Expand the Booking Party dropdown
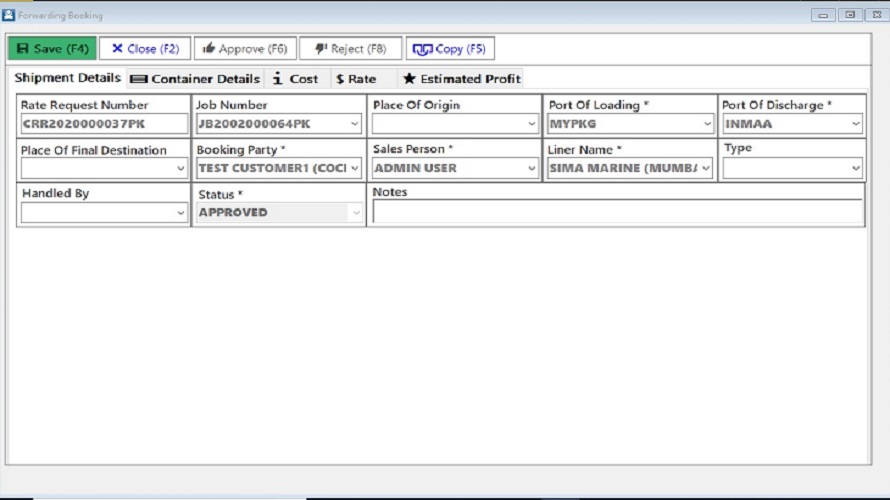 (x=354, y=168)
